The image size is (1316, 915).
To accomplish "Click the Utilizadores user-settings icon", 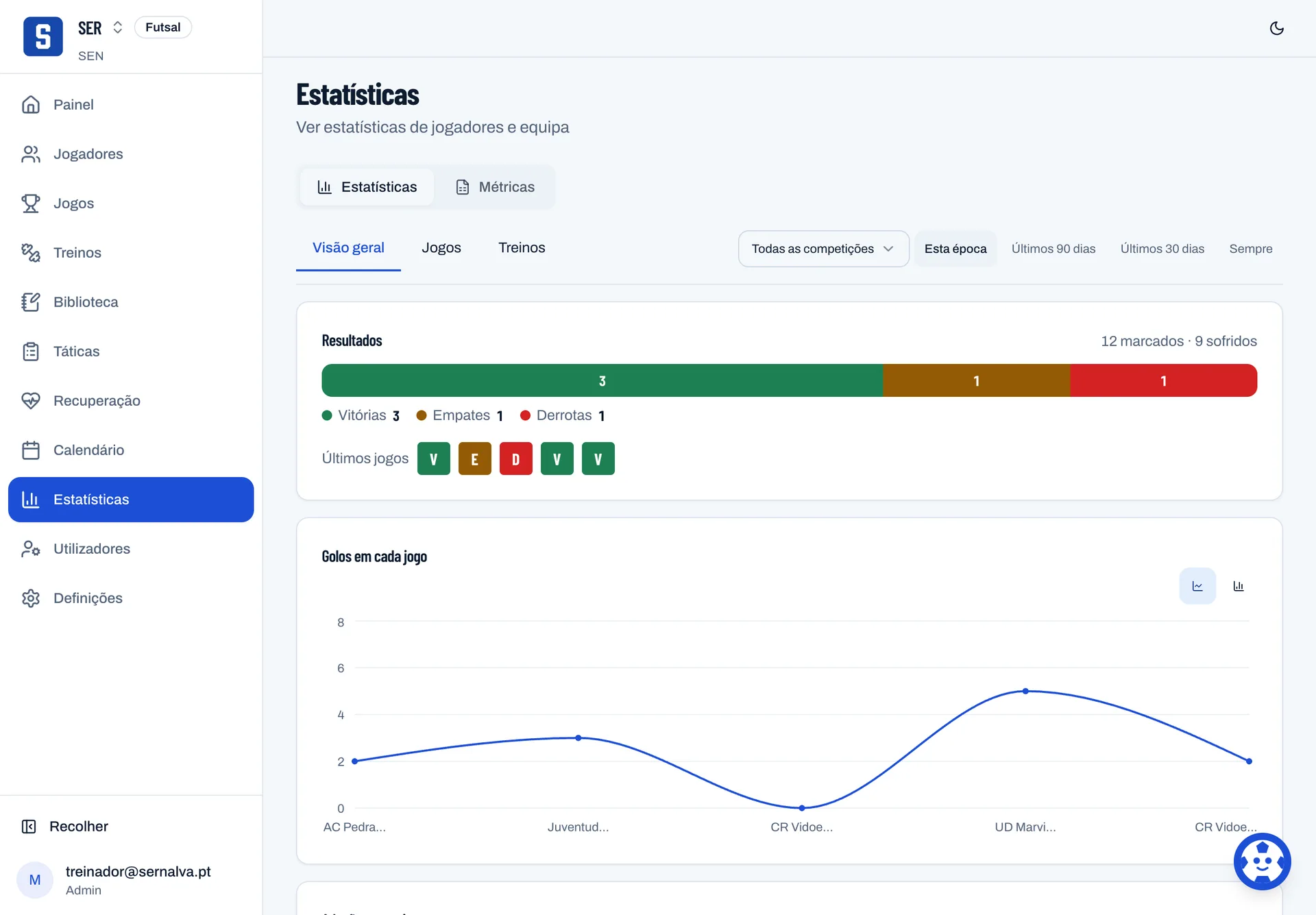I will (x=31, y=549).
